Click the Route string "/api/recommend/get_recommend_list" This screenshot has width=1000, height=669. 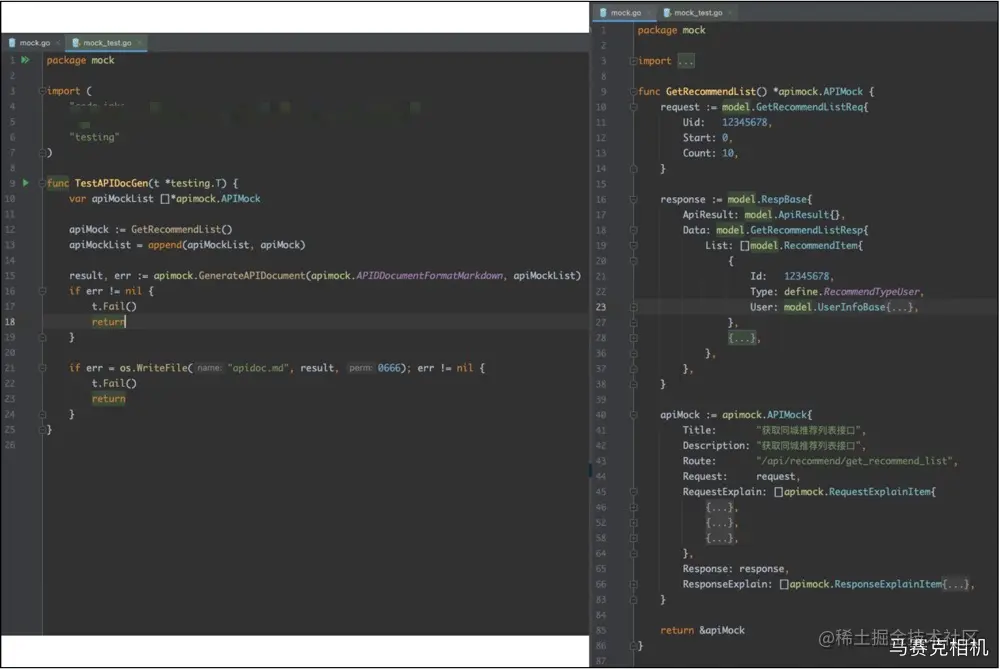click(x=855, y=461)
